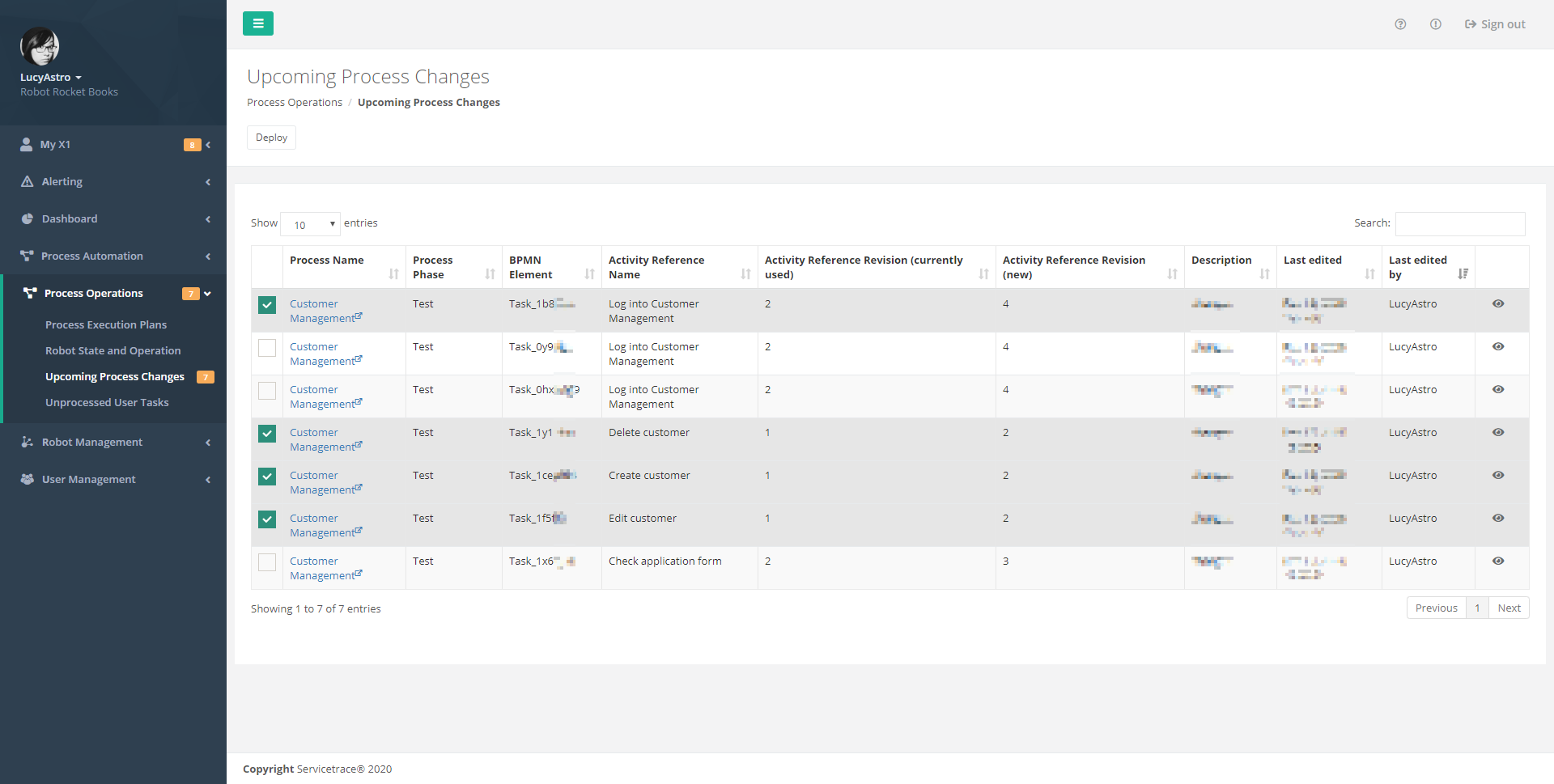Image resolution: width=1554 pixels, height=784 pixels.
Task: View details of the Delete customer row via eye icon
Action: (x=1498, y=433)
